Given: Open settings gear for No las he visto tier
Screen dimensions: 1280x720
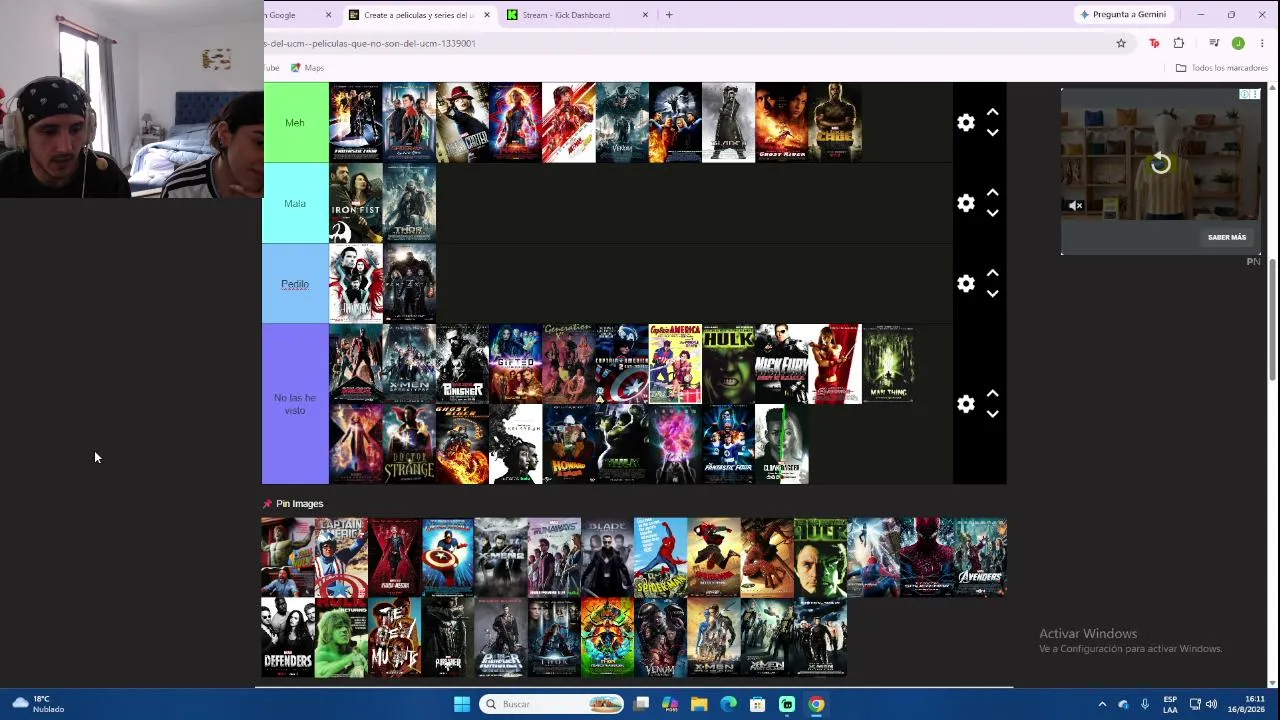Looking at the screenshot, I should (x=965, y=404).
